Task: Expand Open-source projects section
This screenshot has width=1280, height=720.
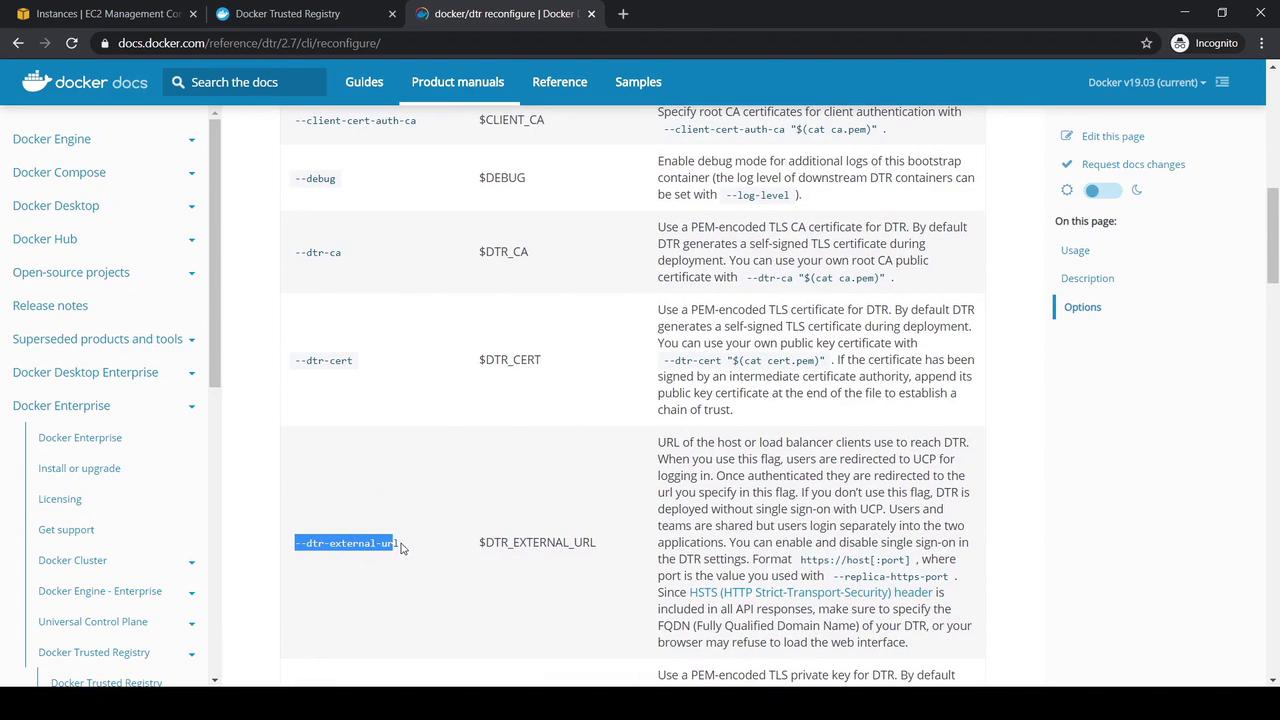Action: click(x=191, y=273)
